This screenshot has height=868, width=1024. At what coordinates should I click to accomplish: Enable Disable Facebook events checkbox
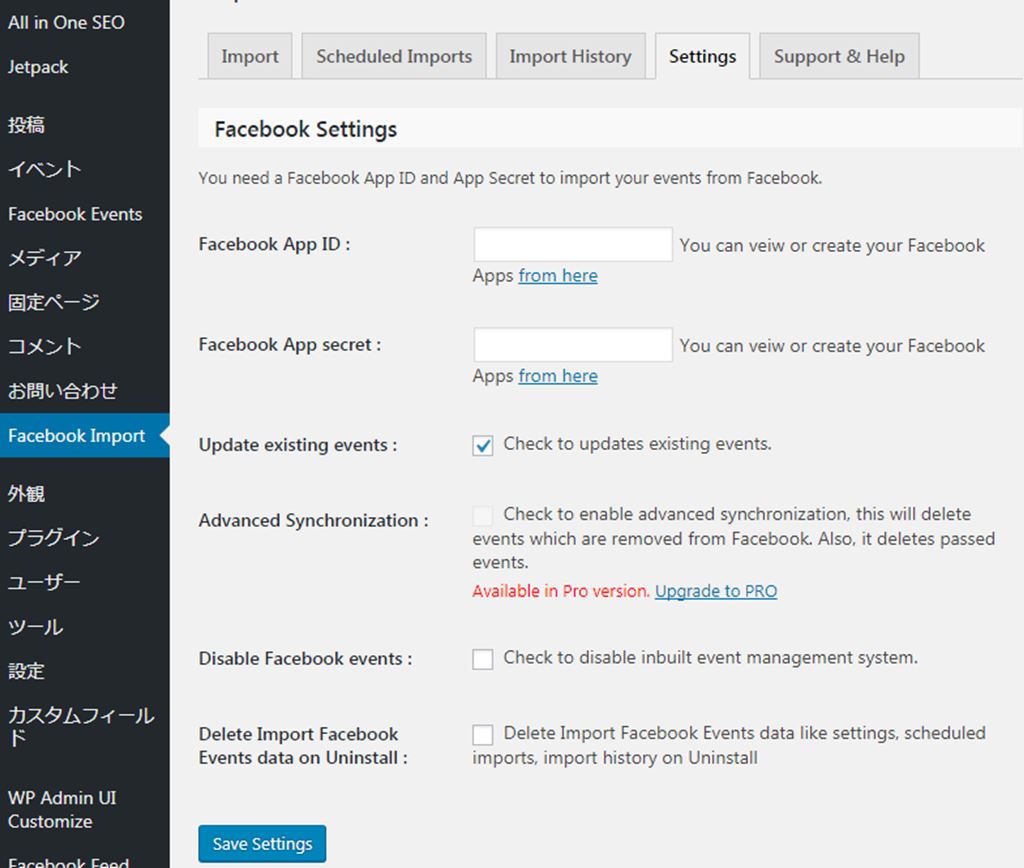pos(483,659)
